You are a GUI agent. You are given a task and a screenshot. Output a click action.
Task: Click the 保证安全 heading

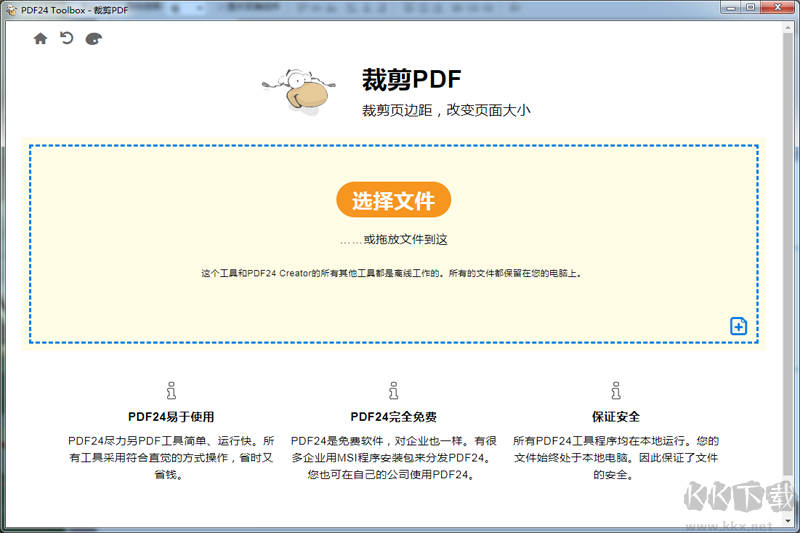tap(616, 417)
